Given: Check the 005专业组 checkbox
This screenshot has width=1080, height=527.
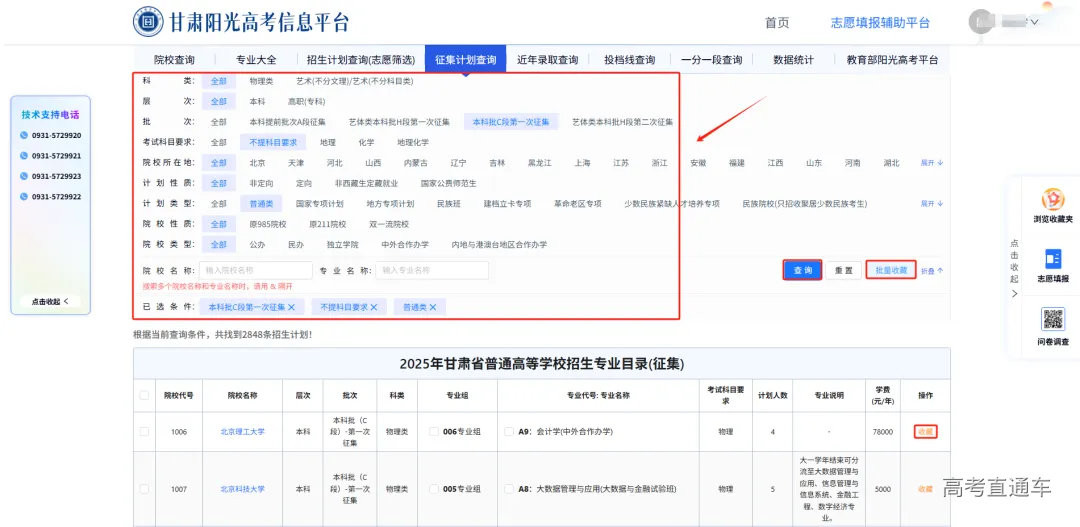Looking at the screenshot, I should (x=434, y=489).
